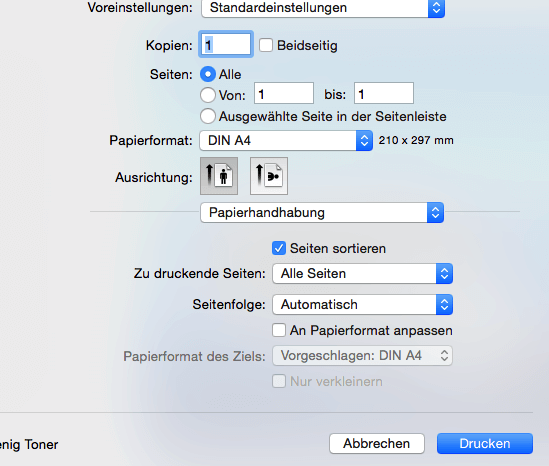The image size is (549, 466).
Task: Enable the Beidseitig checkbox
Action: 266,45
